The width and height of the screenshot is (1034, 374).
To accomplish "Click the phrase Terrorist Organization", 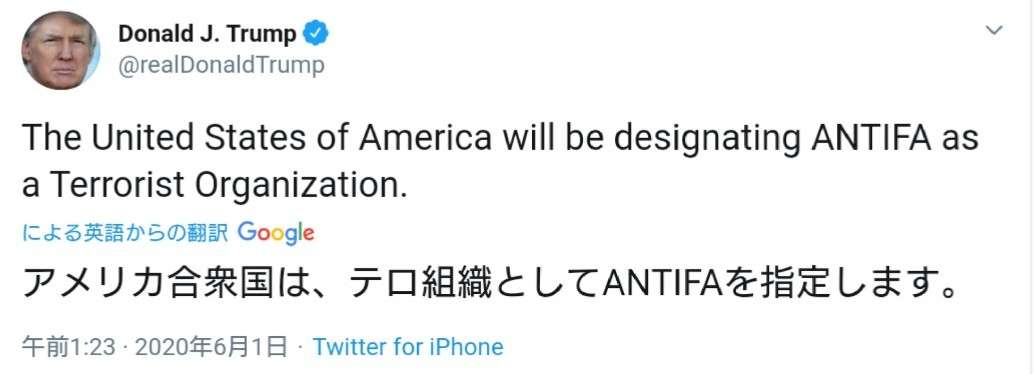I will click(226, 186).
